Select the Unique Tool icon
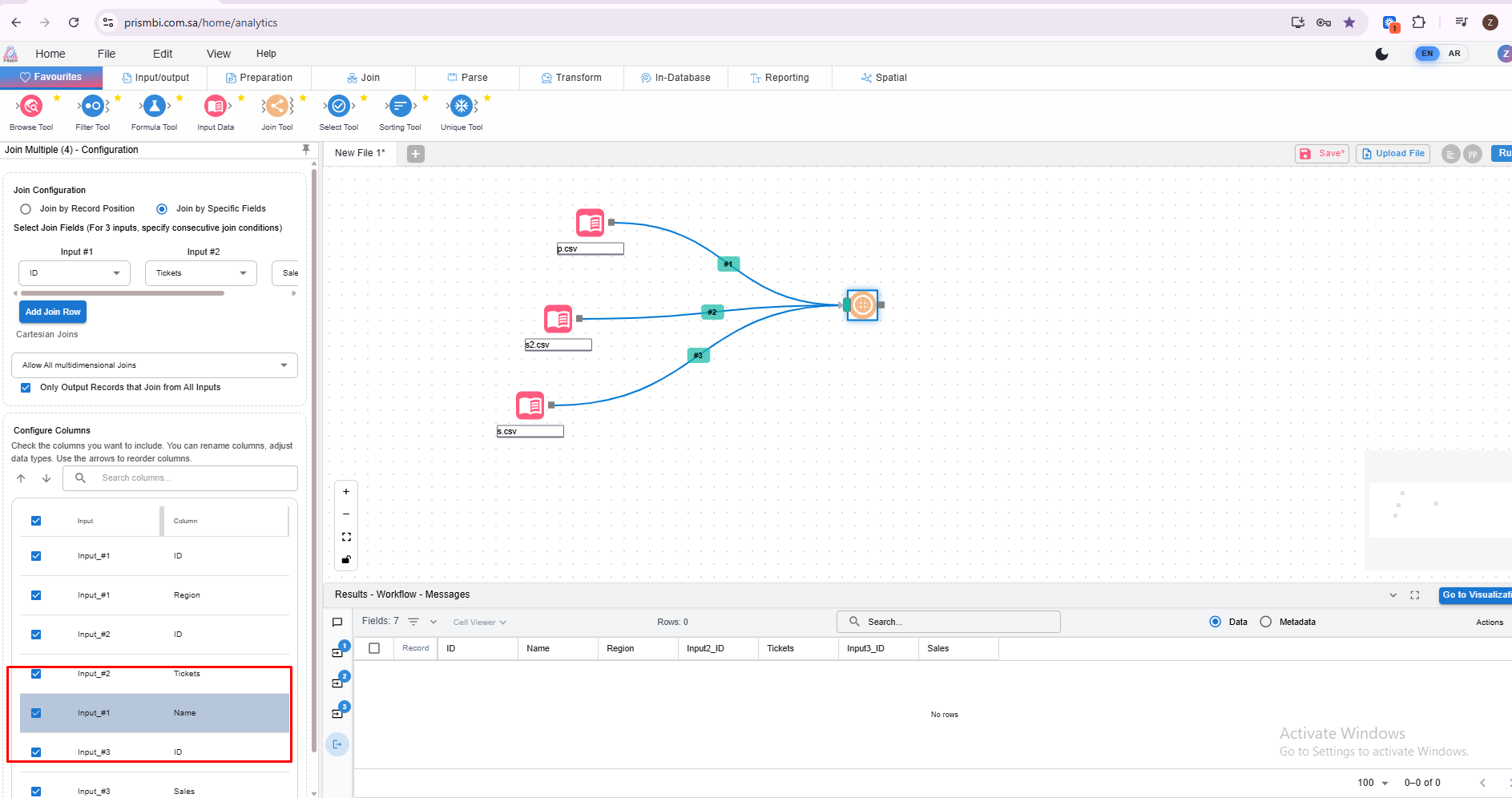 [462, 107]
